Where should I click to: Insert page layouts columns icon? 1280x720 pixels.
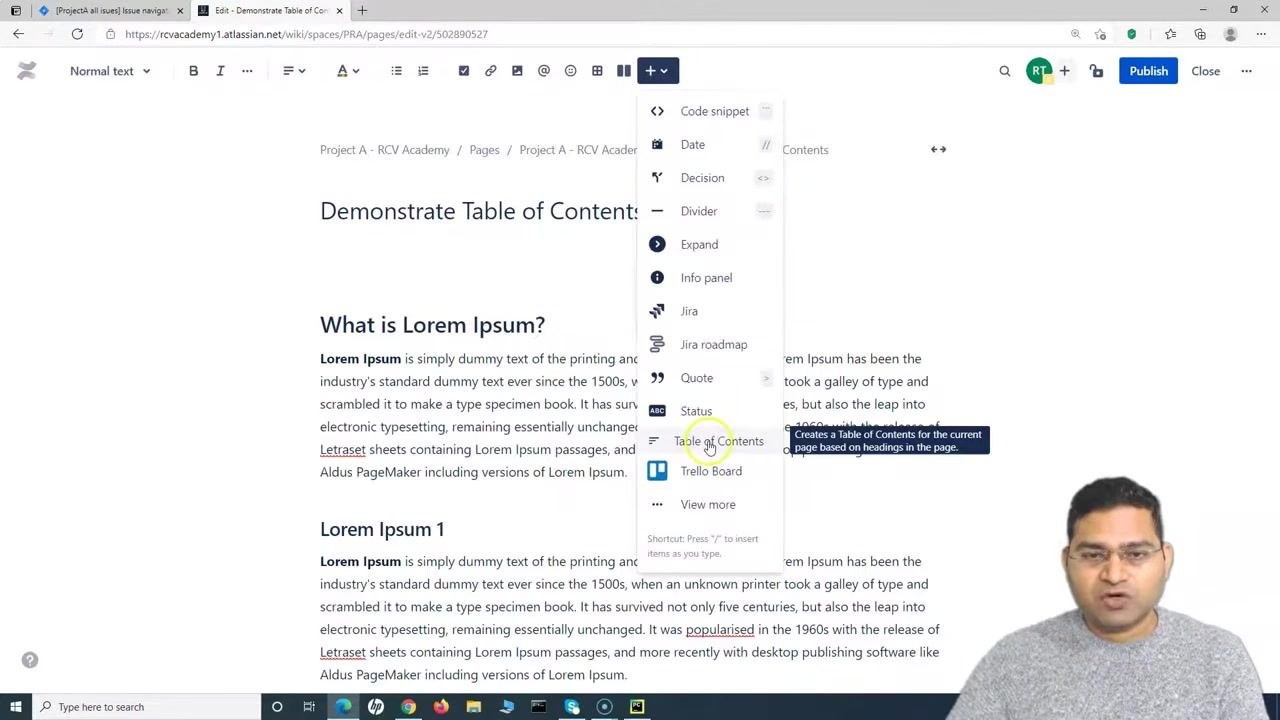point(624,71)
